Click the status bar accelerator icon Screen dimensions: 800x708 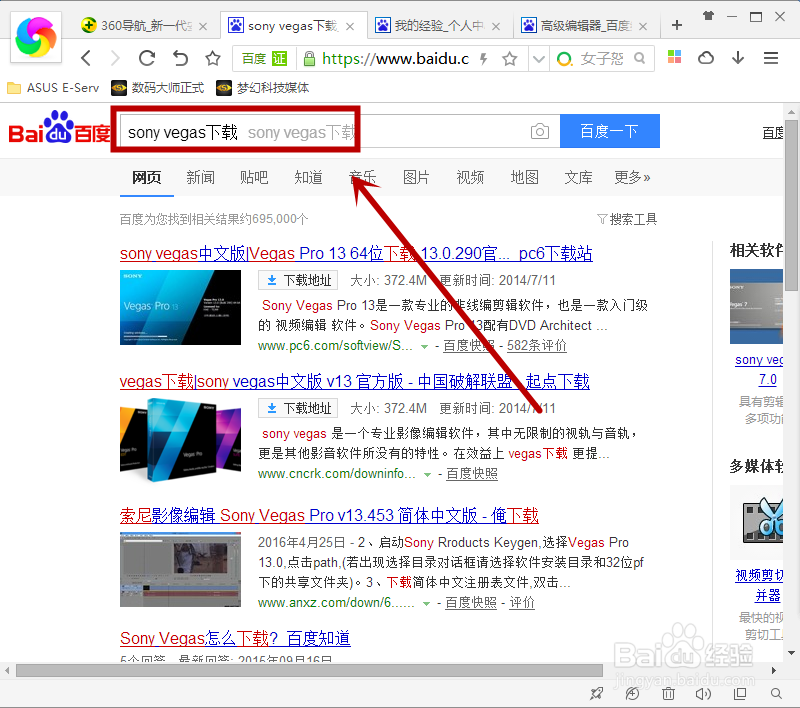point(632,693)
